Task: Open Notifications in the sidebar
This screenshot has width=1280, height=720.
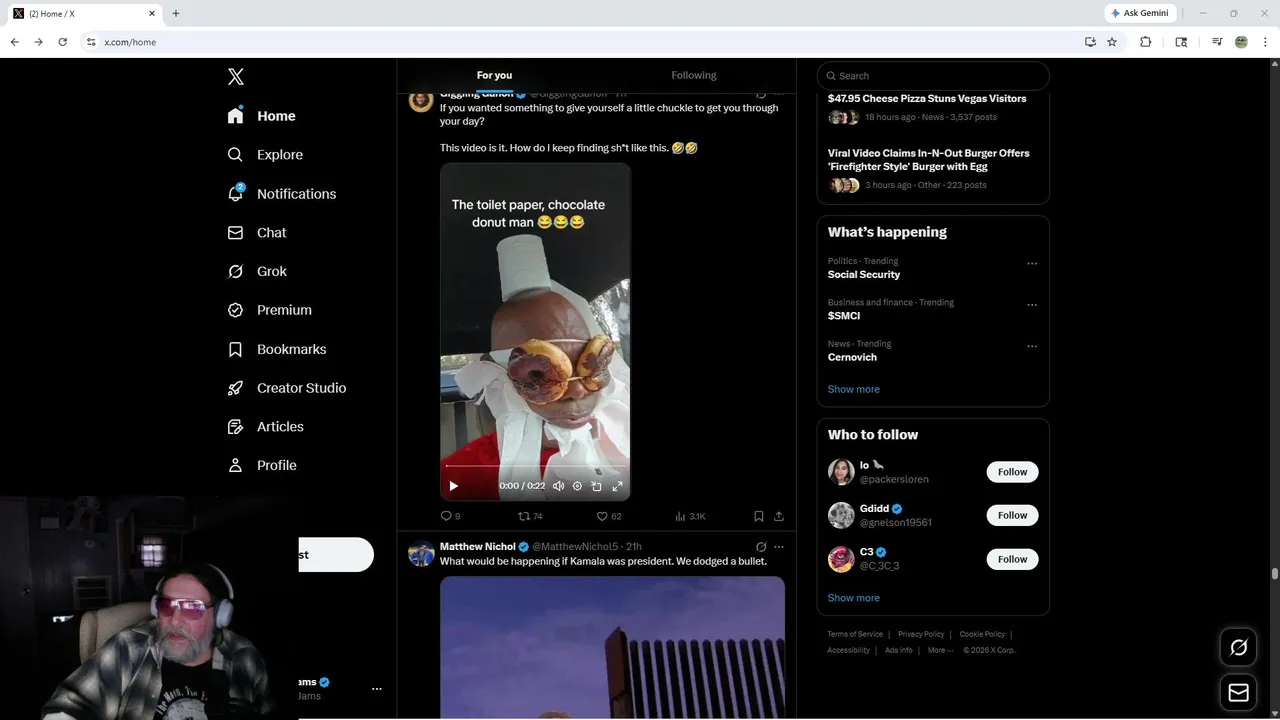Action: [282, 194]
